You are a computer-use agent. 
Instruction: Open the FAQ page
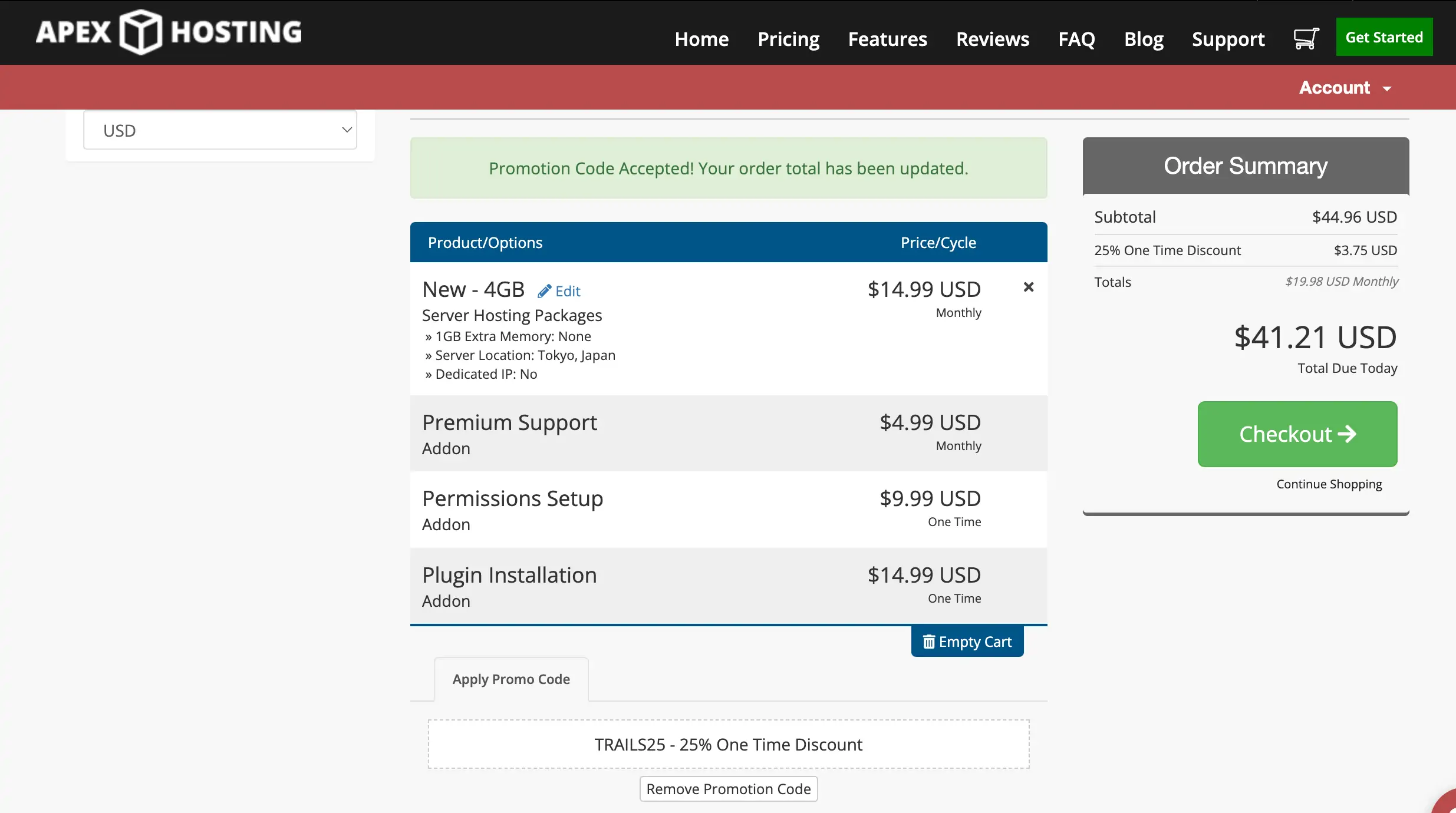pos(1076,39)
